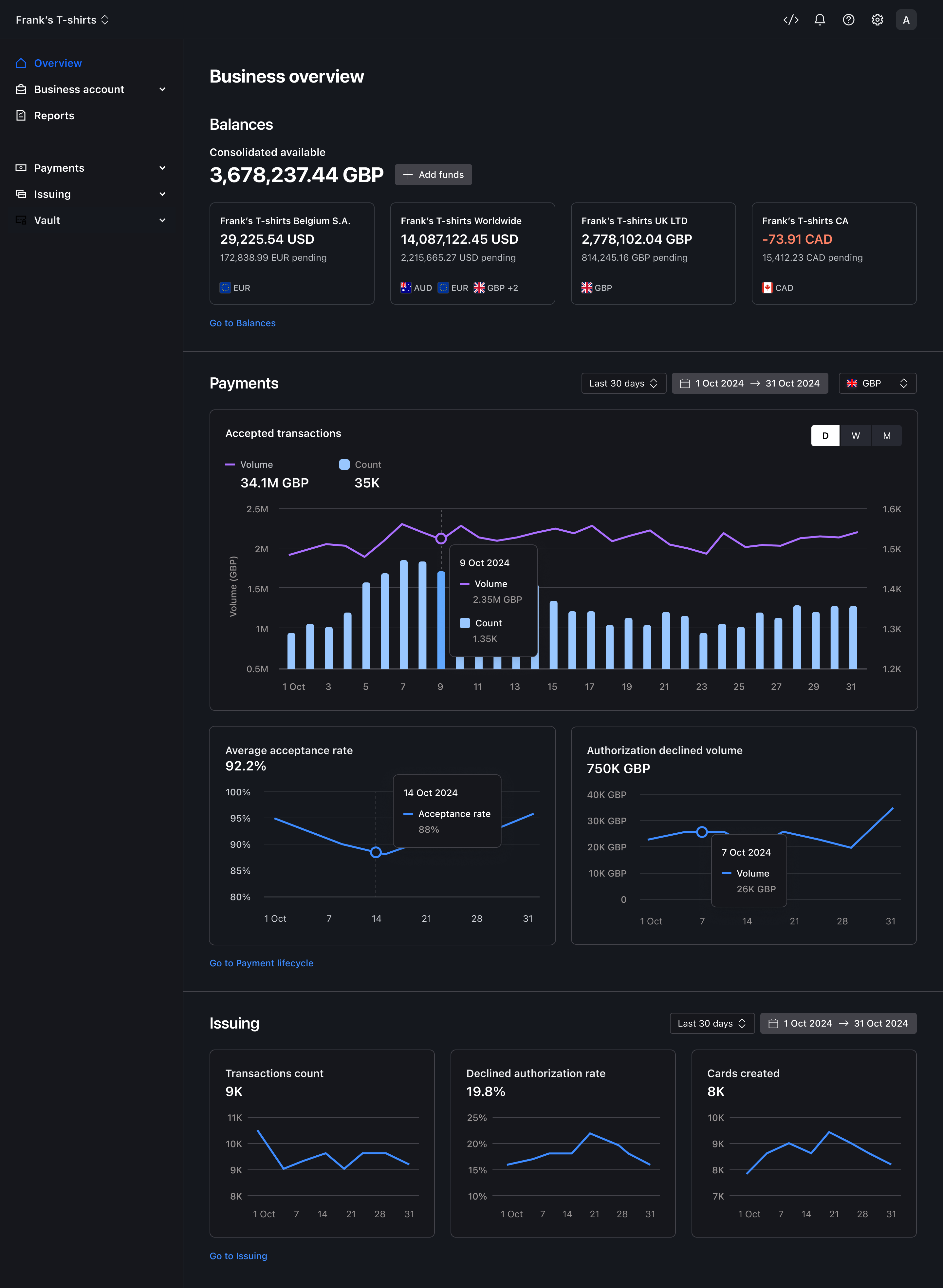This screenshot has height=1288, width=943.
Task: Click the highlighted 9 Oct bar
Action: click(x=441, y=620)
